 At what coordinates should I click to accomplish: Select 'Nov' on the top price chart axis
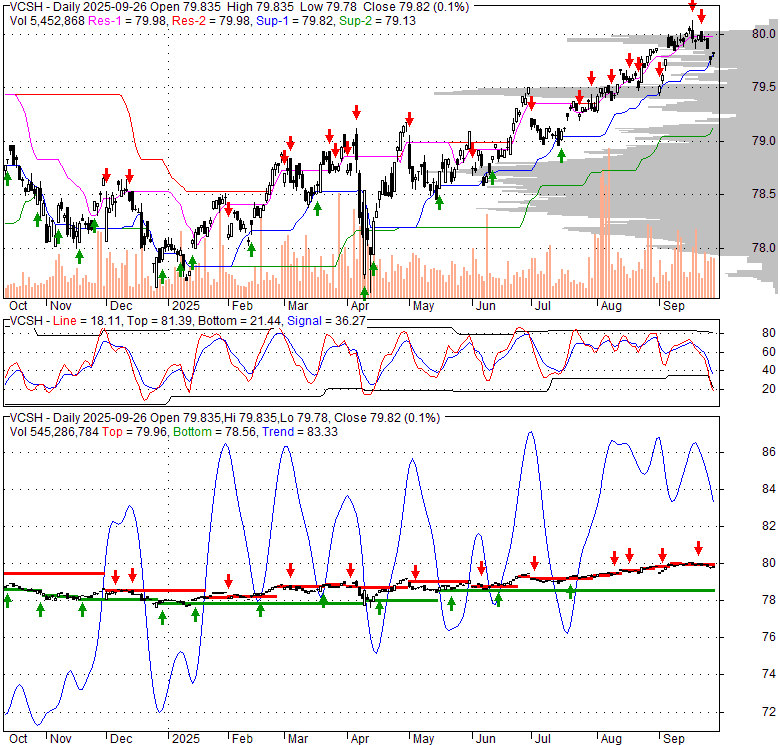pos(61,306)
